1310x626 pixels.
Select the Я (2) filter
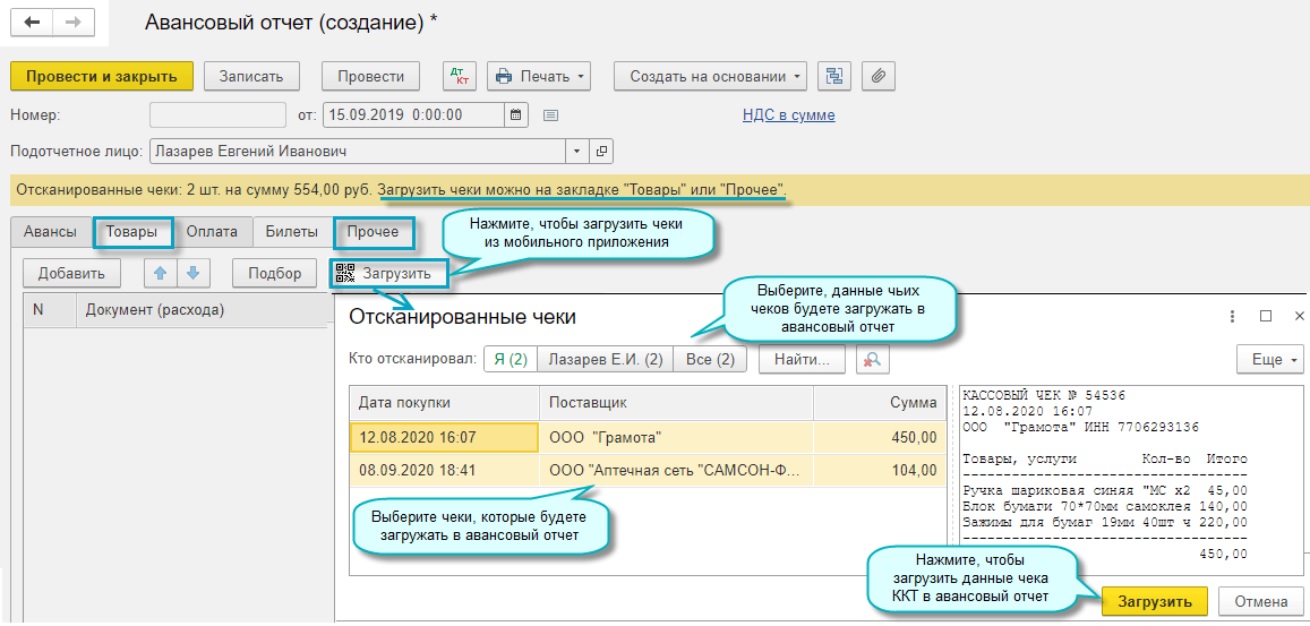pyautogui.click(x=510, y=359)
